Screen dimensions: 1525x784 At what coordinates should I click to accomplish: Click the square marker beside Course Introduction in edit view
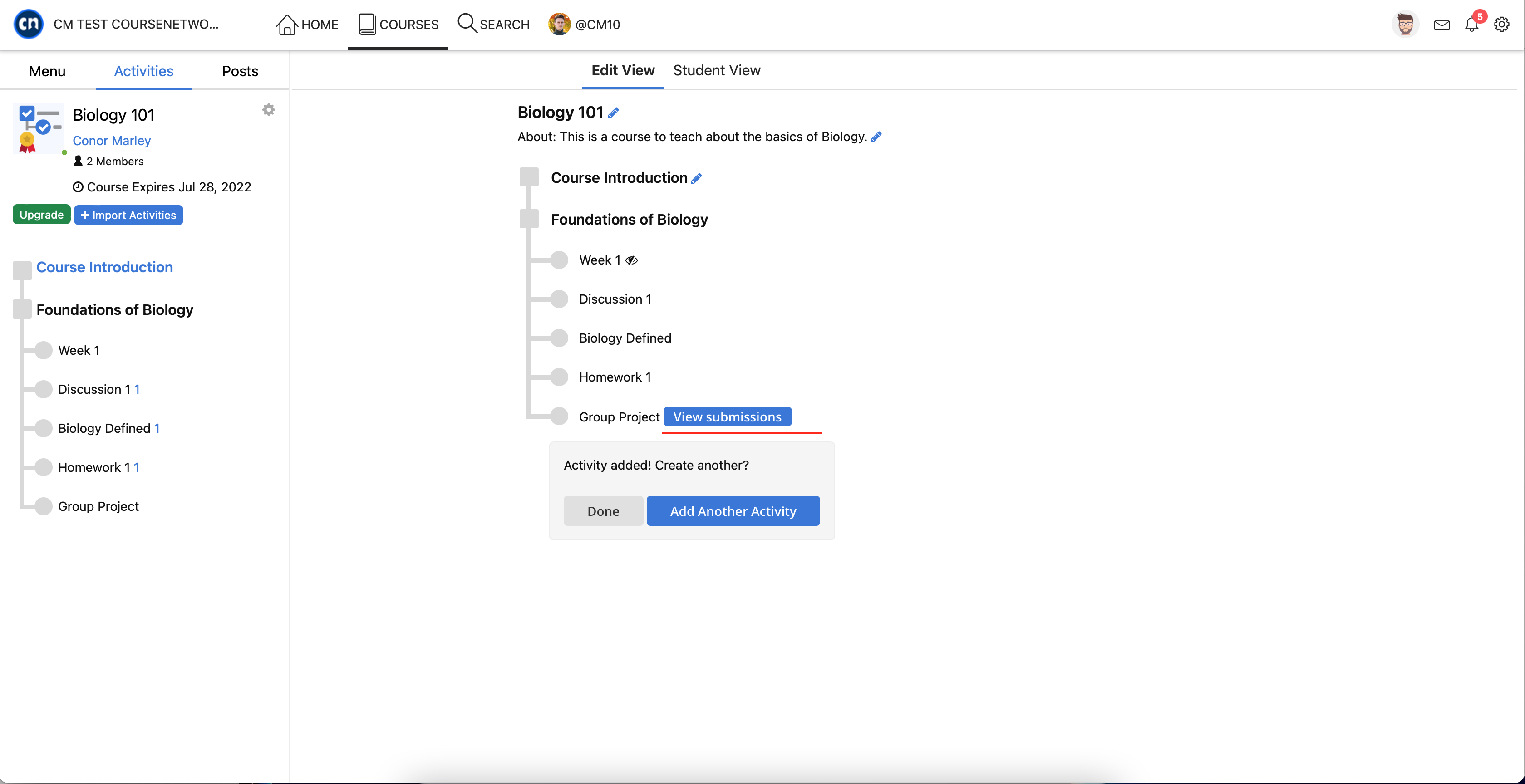point(529,177)
